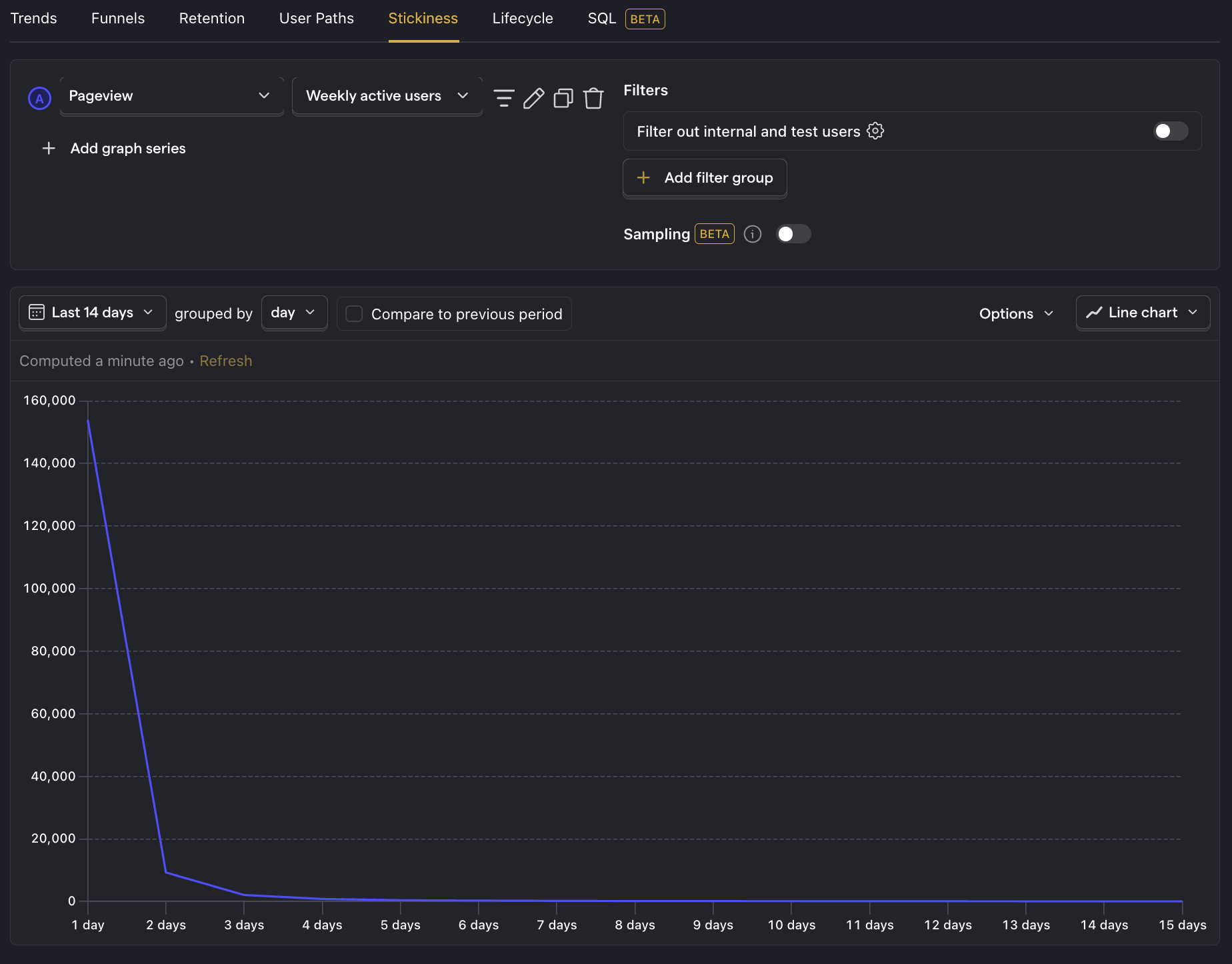
Task: Check Compare to previous period
Action: 354,313
